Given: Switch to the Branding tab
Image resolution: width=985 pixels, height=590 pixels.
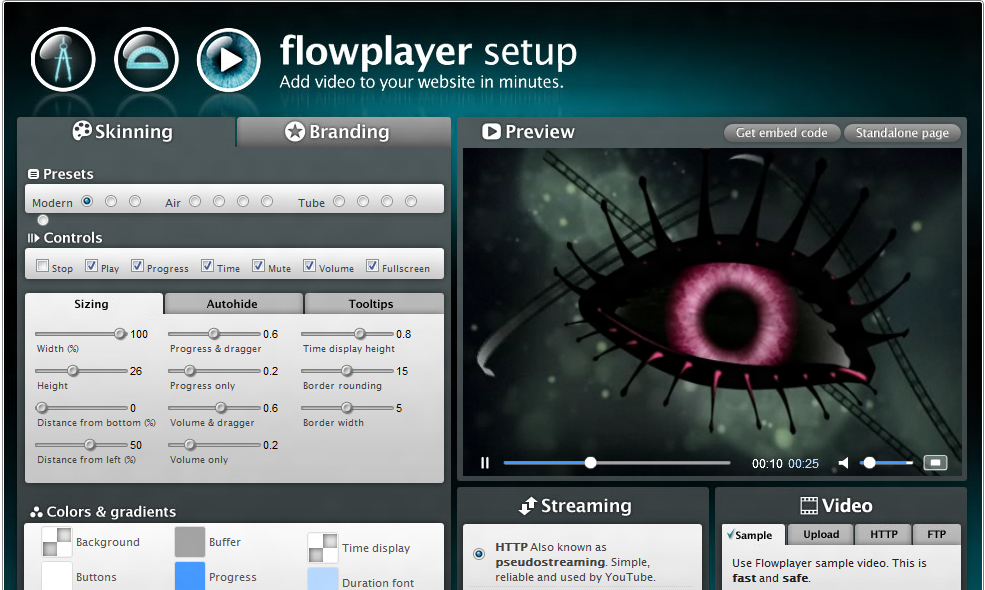Looking at the screenshot, I should (x=344, y=132).
